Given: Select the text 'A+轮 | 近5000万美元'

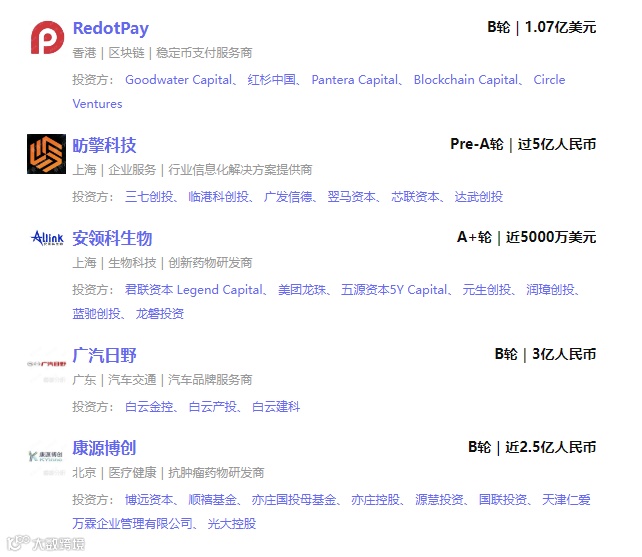Looking at the screenshot, I should coord(527,237).
